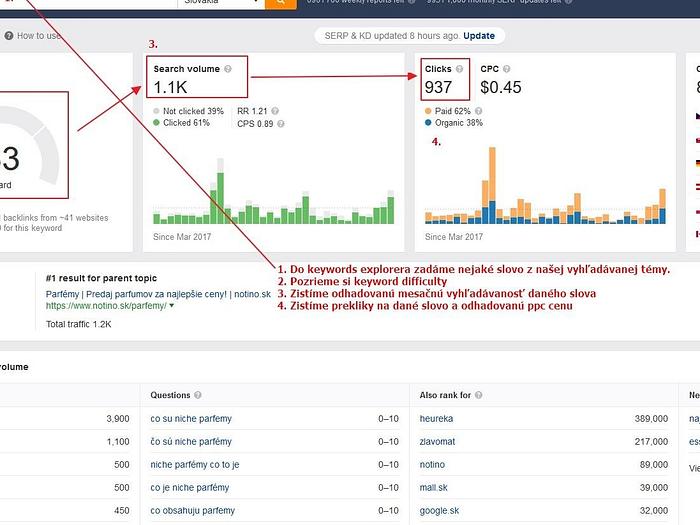The height and width of the screenshot is (525, 700).
Task: Click the Questions column help icon
Action: point(198,396)
